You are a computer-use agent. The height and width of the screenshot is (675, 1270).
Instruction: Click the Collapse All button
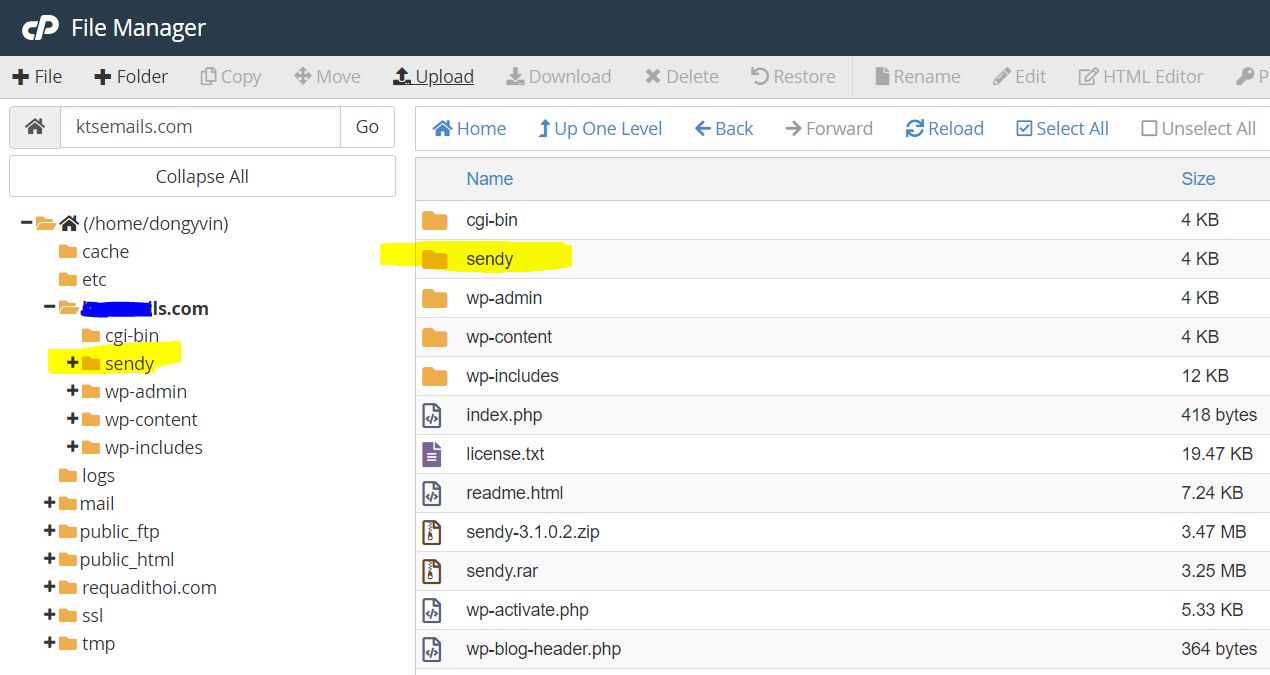point(202,177)
